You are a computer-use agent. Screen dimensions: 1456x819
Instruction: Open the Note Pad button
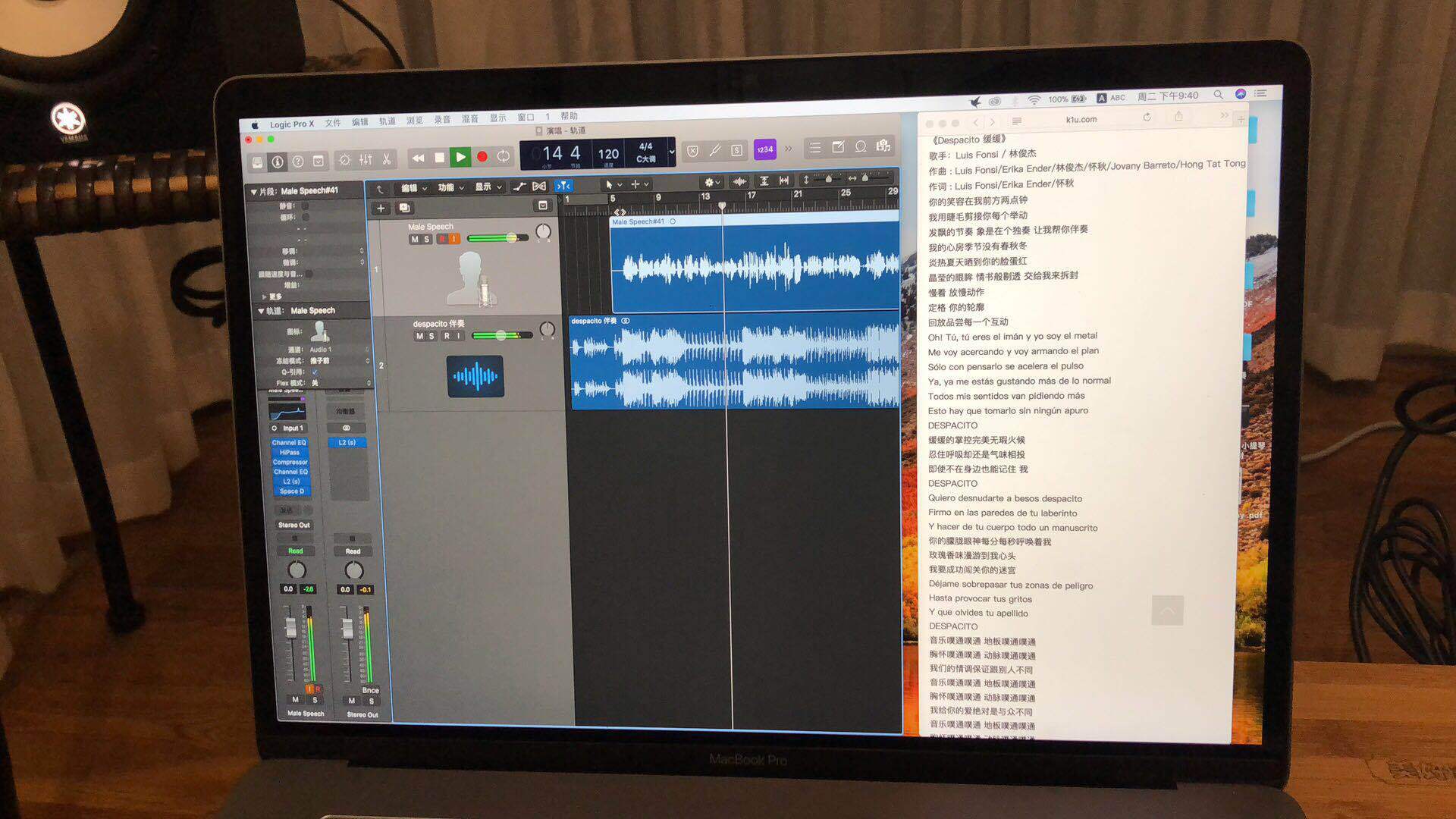click(838, 147)
